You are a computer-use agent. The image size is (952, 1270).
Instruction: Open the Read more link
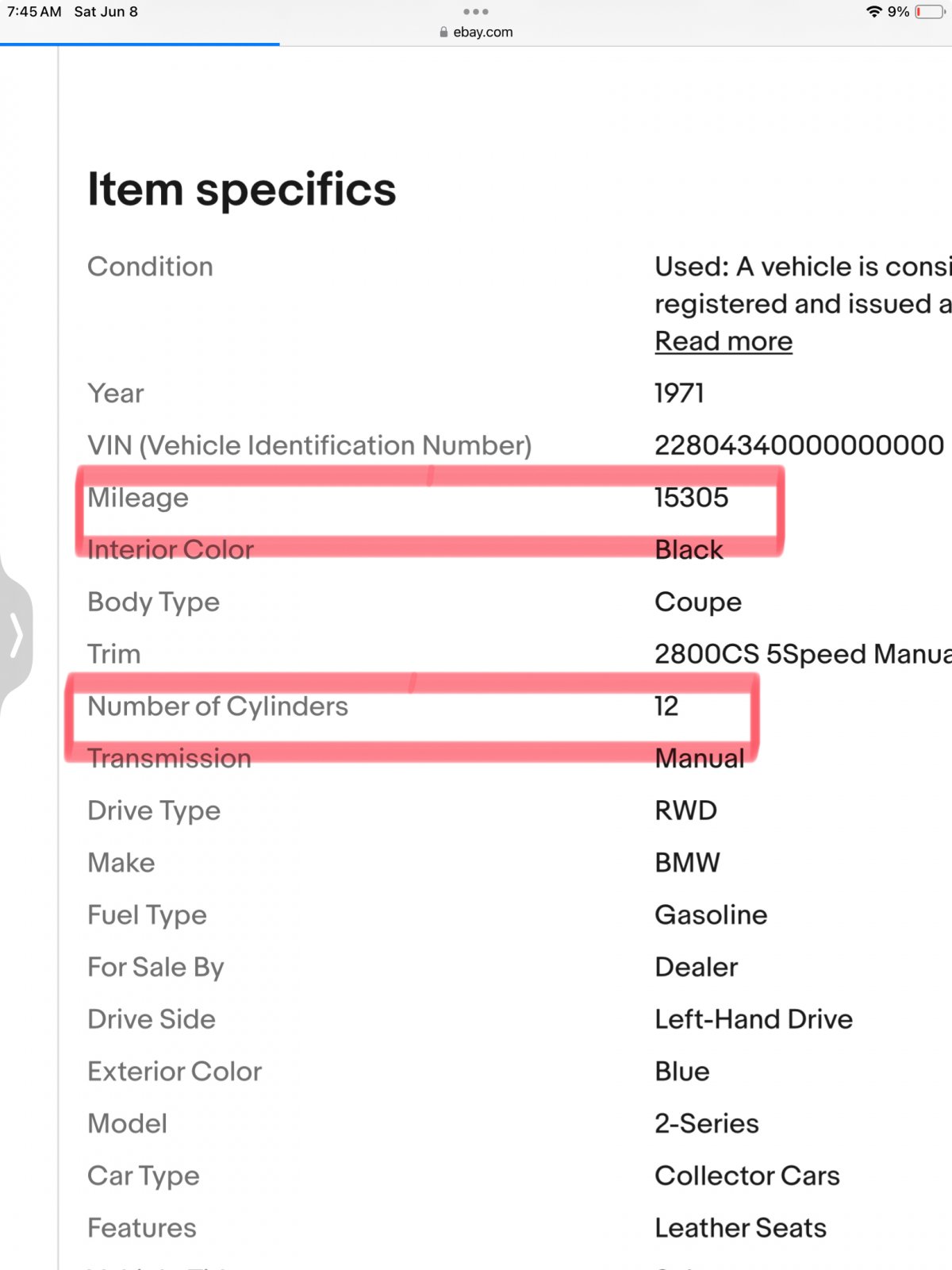723,341
